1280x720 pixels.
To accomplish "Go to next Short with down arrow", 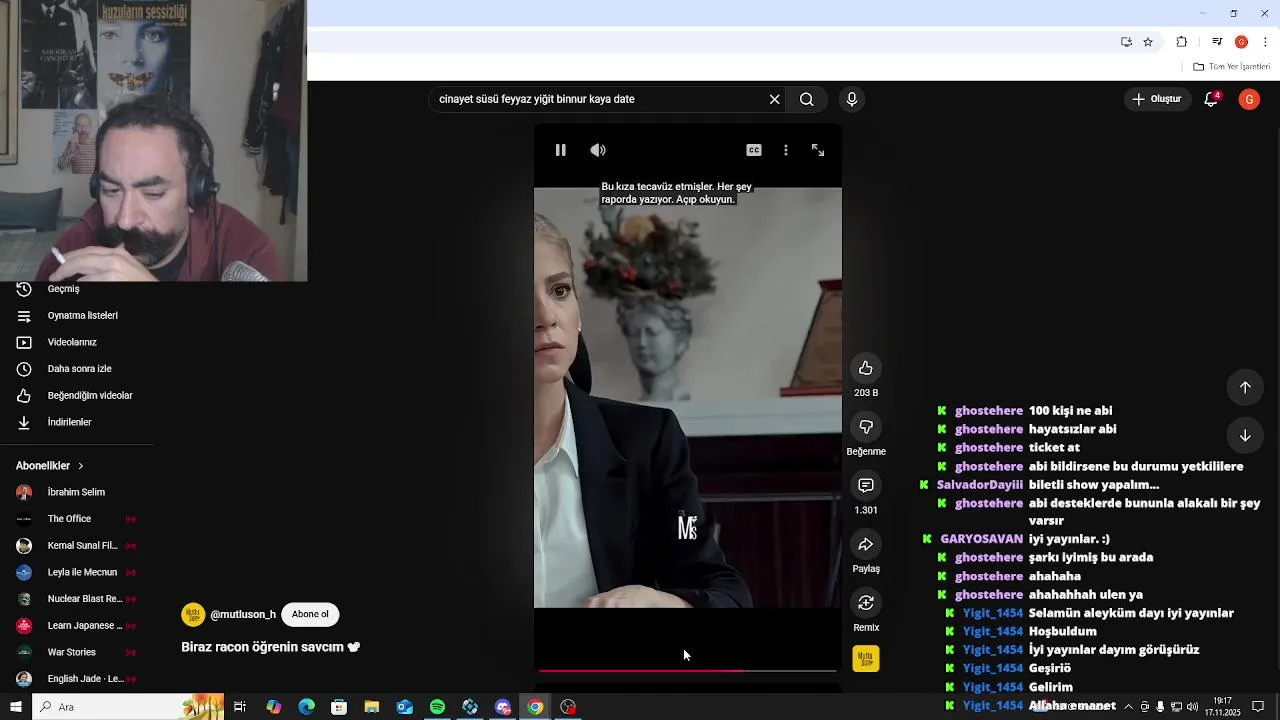I will tap(1245, 435).
